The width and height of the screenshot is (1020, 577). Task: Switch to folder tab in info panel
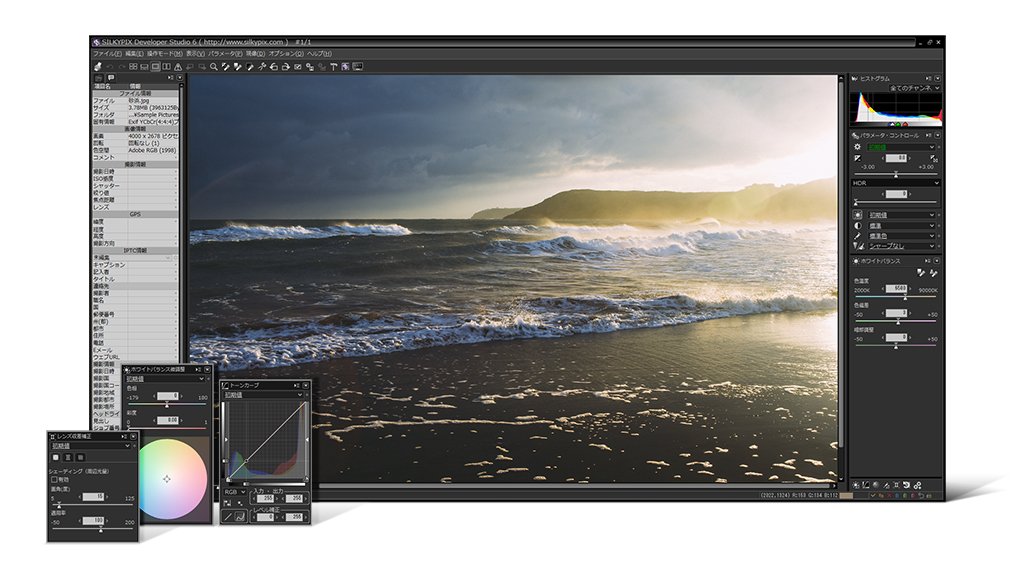click(x=98, y=77)
